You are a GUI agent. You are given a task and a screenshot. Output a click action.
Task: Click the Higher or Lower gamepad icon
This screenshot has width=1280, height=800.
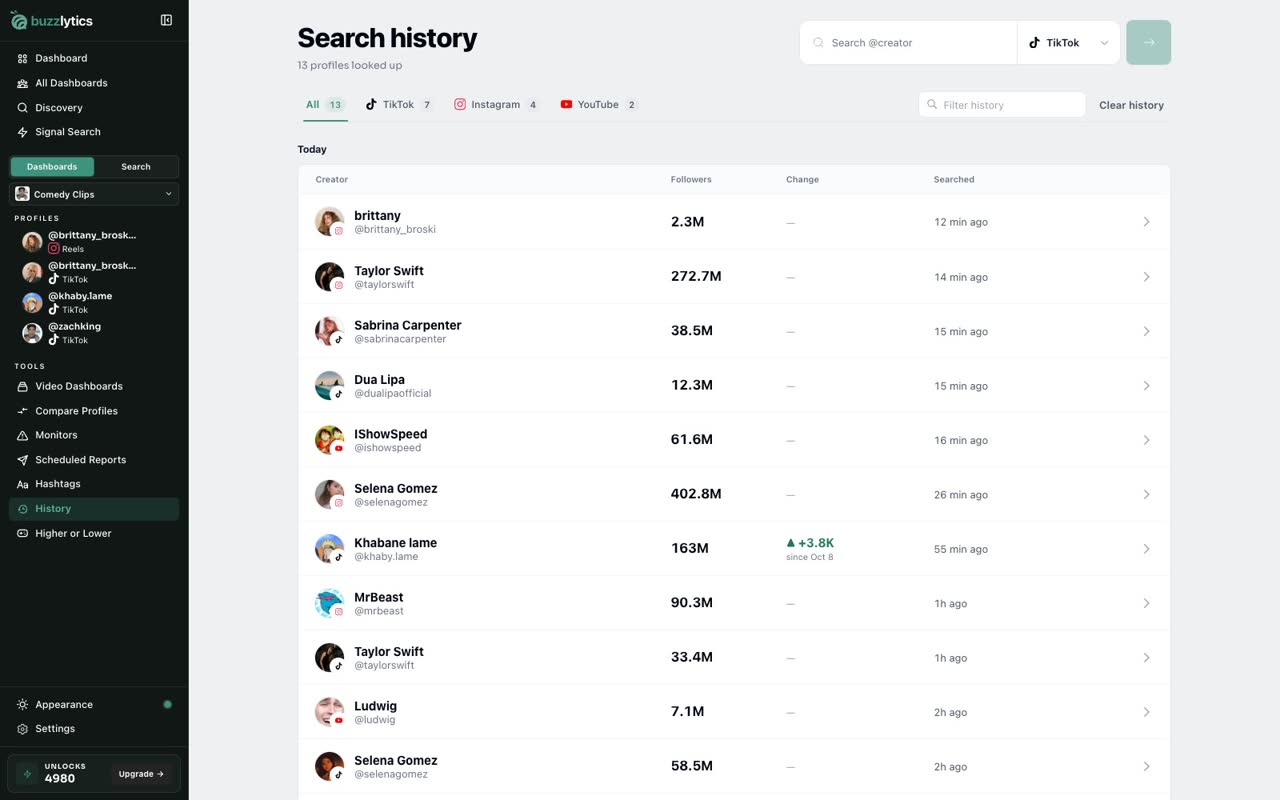(x=22, y=533)
